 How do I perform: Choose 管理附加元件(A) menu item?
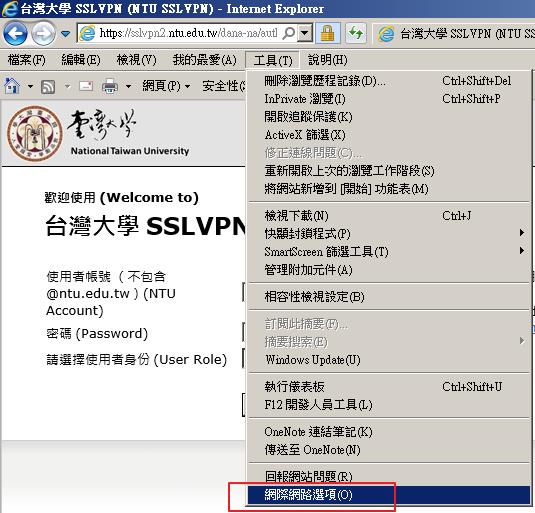389,270
